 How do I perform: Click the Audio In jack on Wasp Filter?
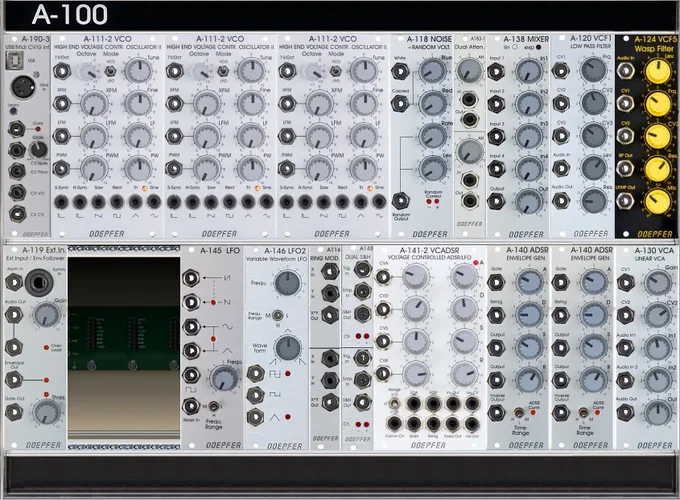point(625,71)
